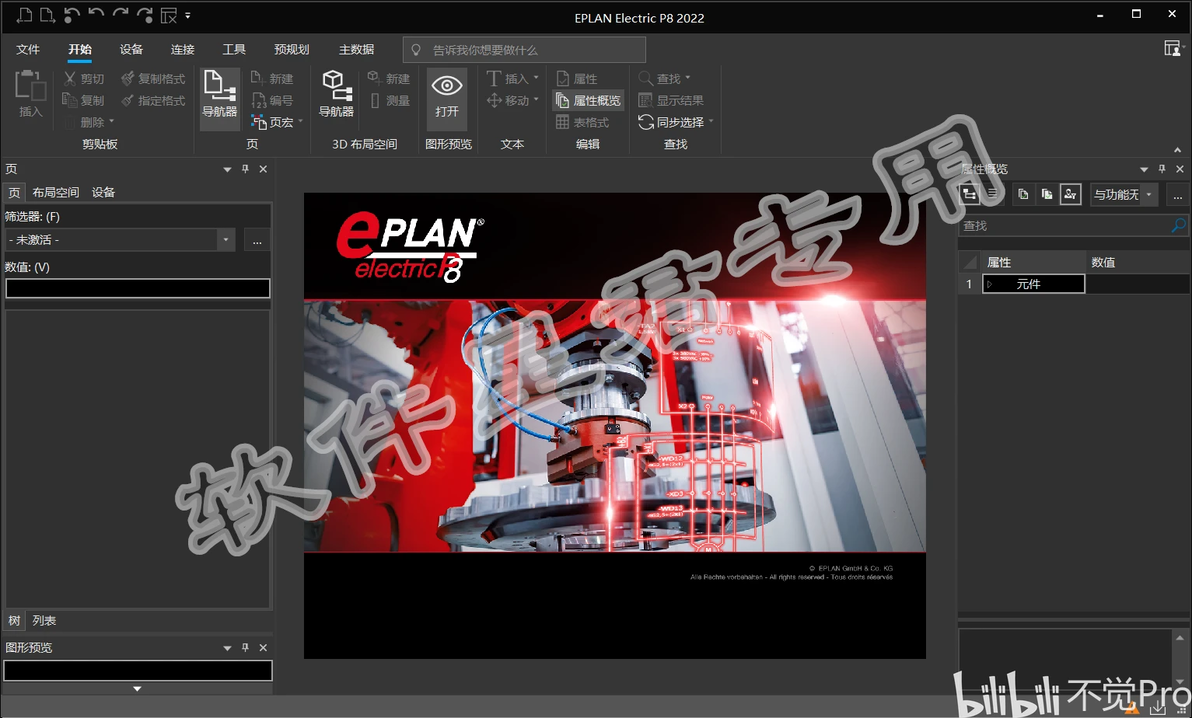1192x718 pixels.
Task: Click the second paste-properties icon in 属性概览 toolbar
Action: tap(1047, 195)
